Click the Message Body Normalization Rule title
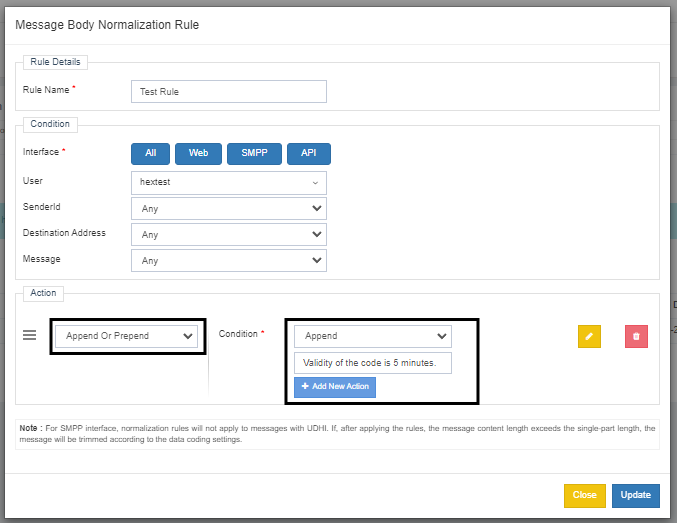The image size is (677, 523). (x=108, y=25)
